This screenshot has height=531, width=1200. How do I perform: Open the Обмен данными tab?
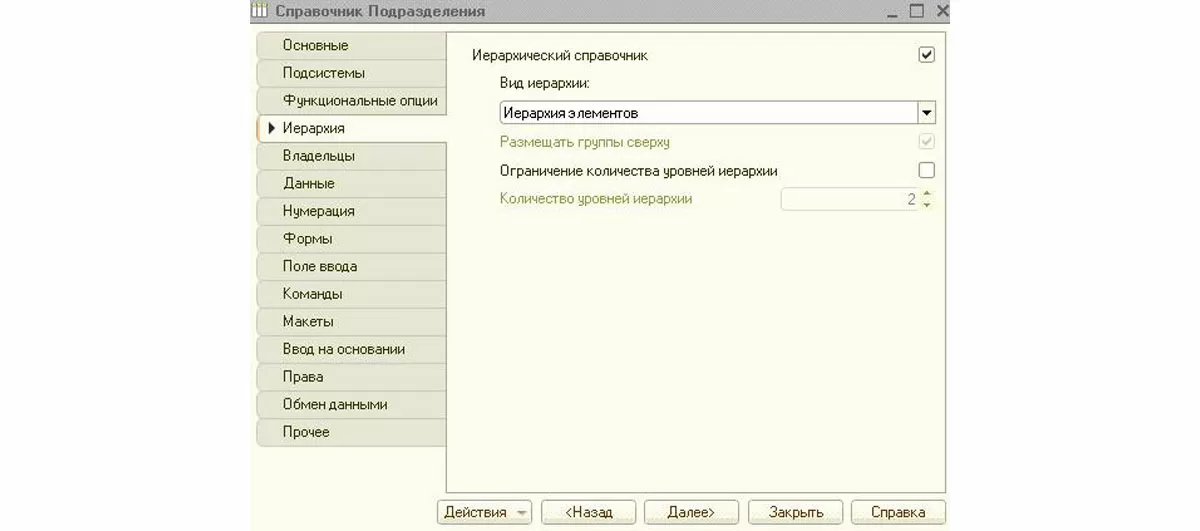[351, 405]
